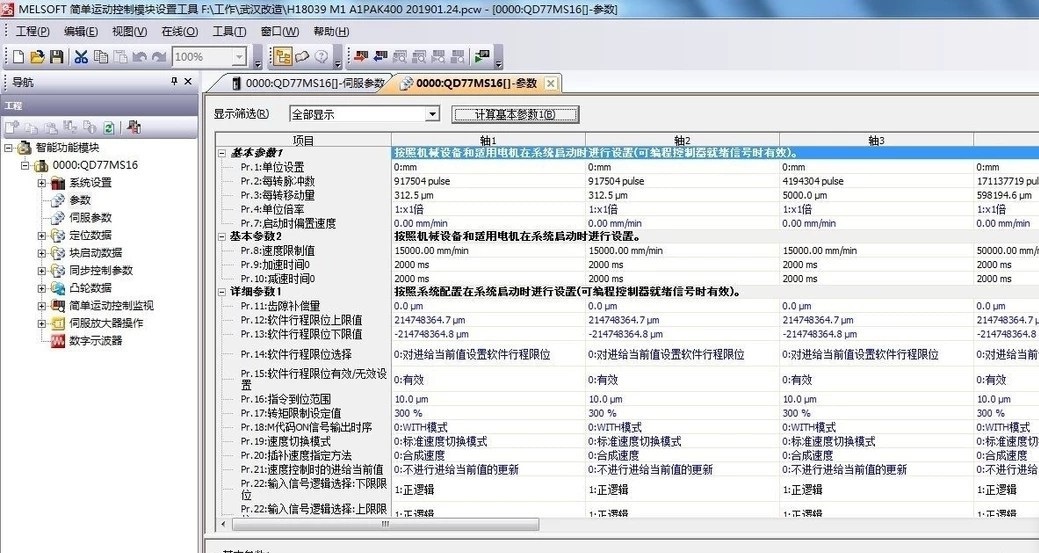The height and width of the screenshot is (553, 1039).
Task: Click the last grayed monitor icon before the separator
Action: [457, 57]
